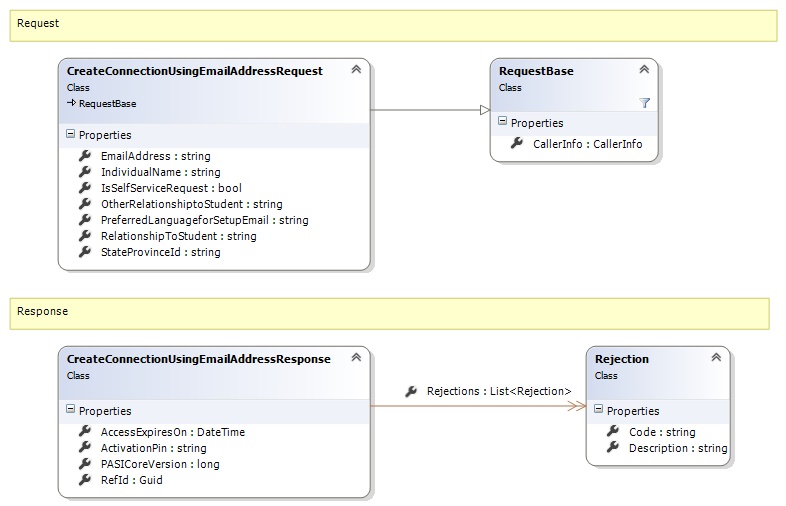
Task: Click wrench icon beside AccessExpiresOn property
Action: click(x=85, y=432)
